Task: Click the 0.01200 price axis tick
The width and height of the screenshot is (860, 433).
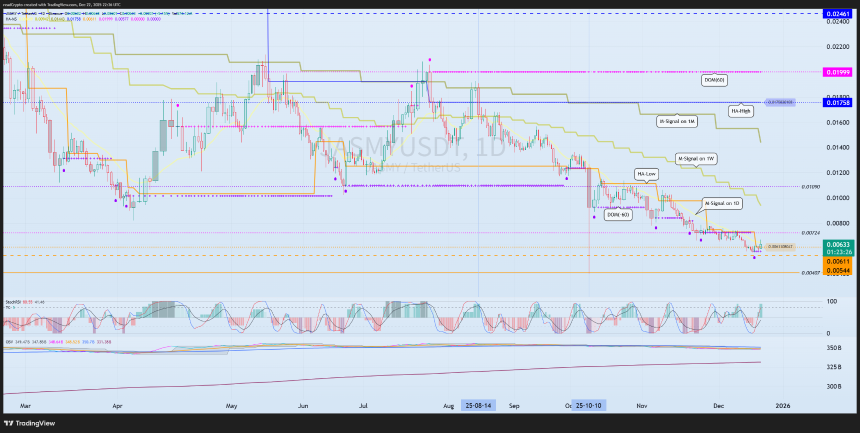Action: click(x=836, y=173)
